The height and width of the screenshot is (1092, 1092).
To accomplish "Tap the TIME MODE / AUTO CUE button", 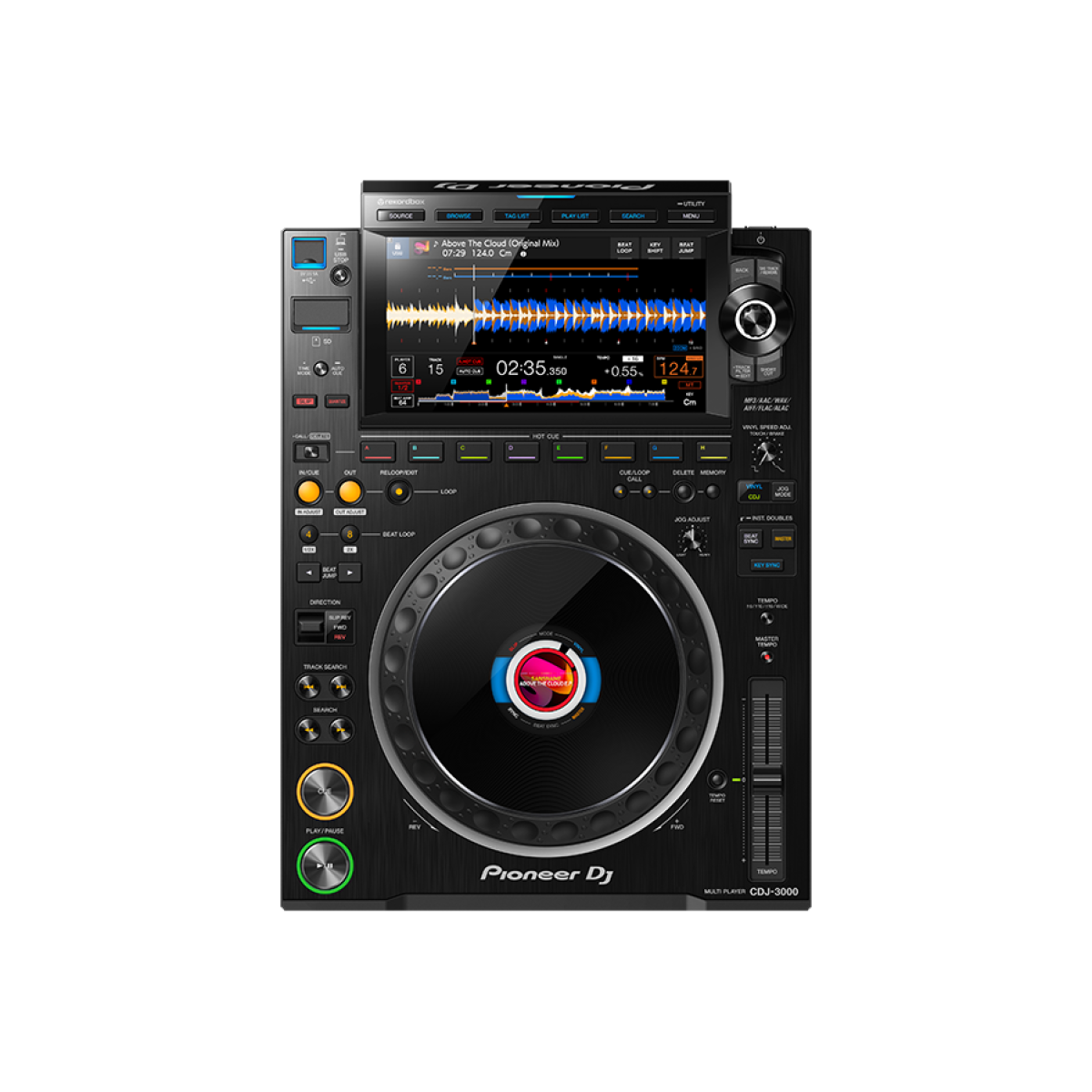I will click(x=320, y=369).
